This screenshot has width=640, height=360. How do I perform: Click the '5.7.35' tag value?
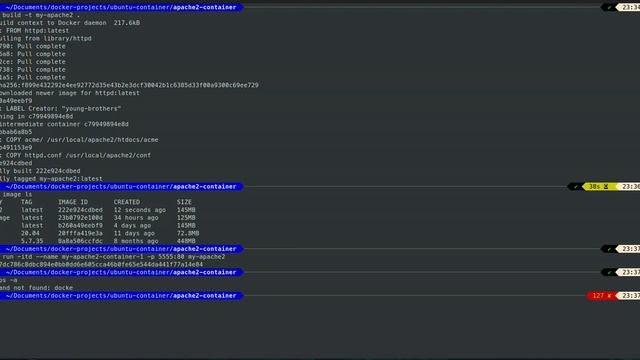tap(32, 241)
